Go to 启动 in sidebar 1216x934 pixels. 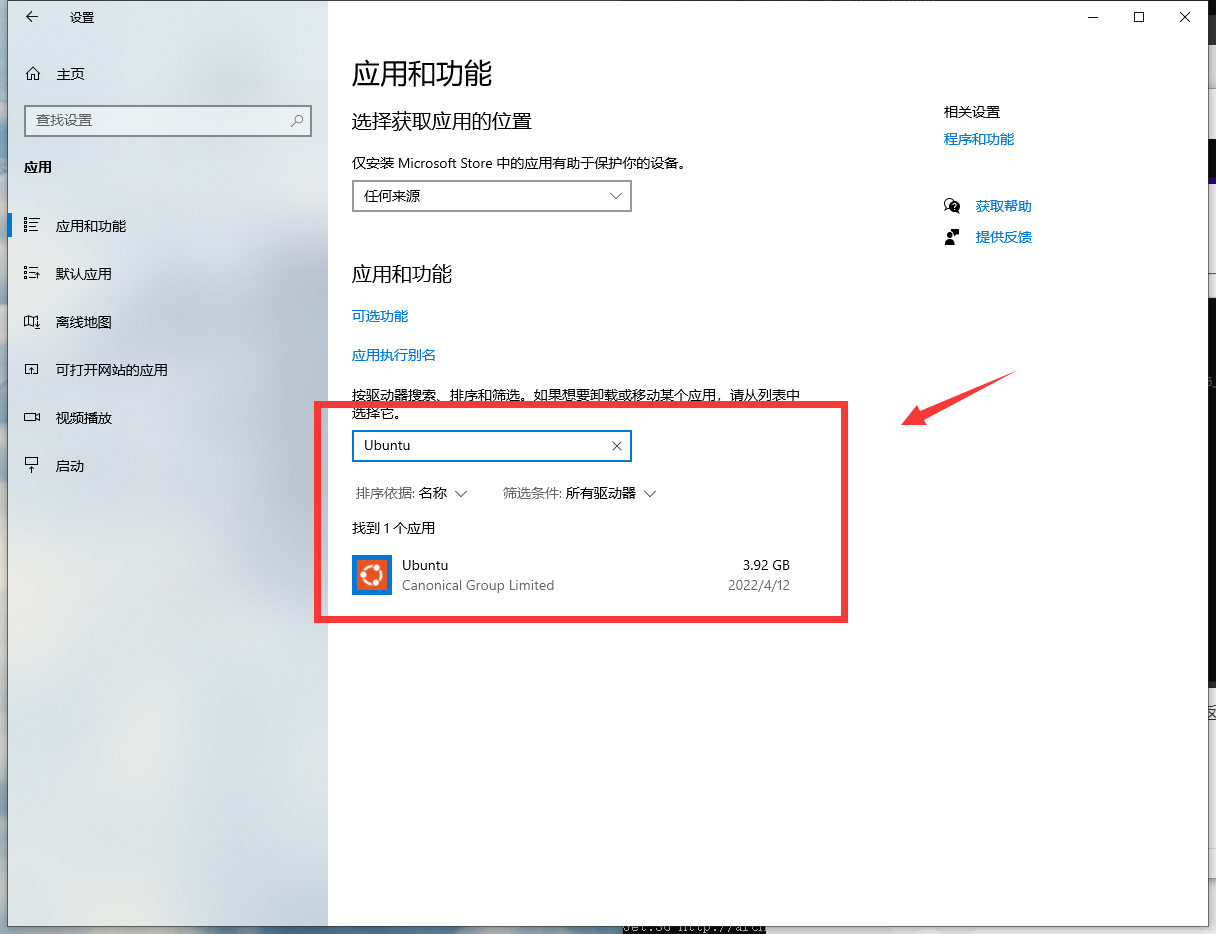click(70, 466)
